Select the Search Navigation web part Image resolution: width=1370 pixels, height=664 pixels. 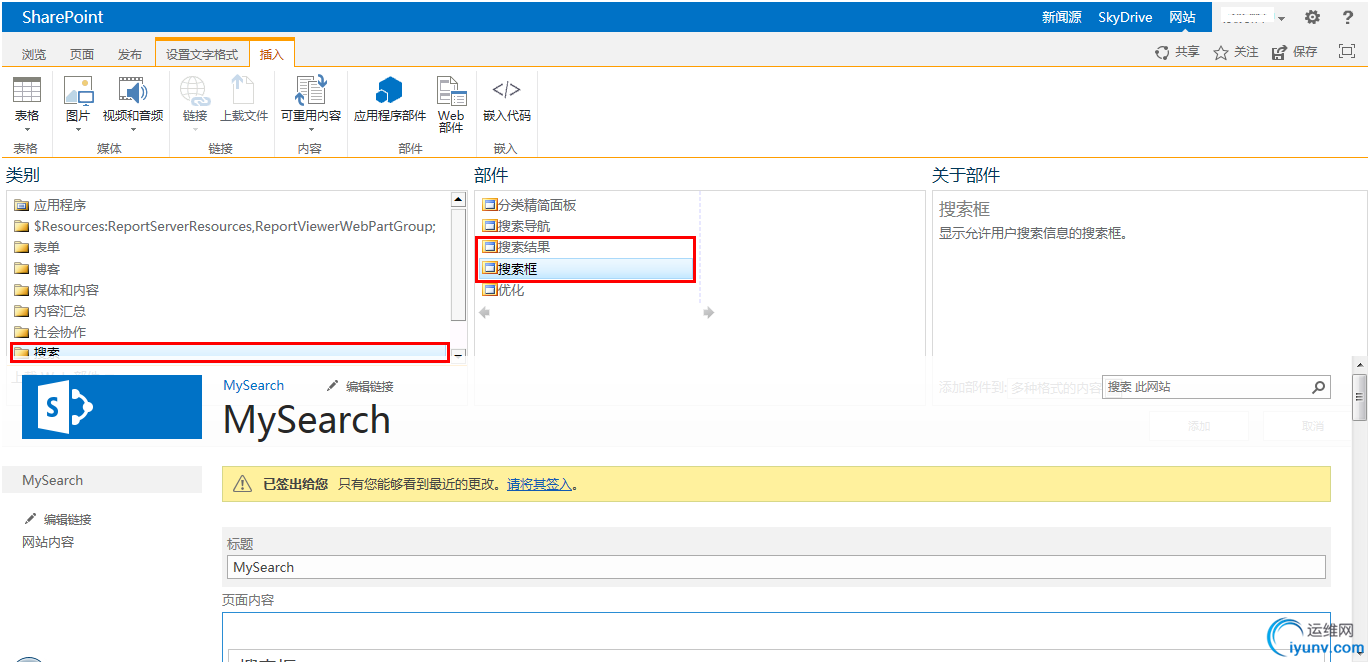516,226
